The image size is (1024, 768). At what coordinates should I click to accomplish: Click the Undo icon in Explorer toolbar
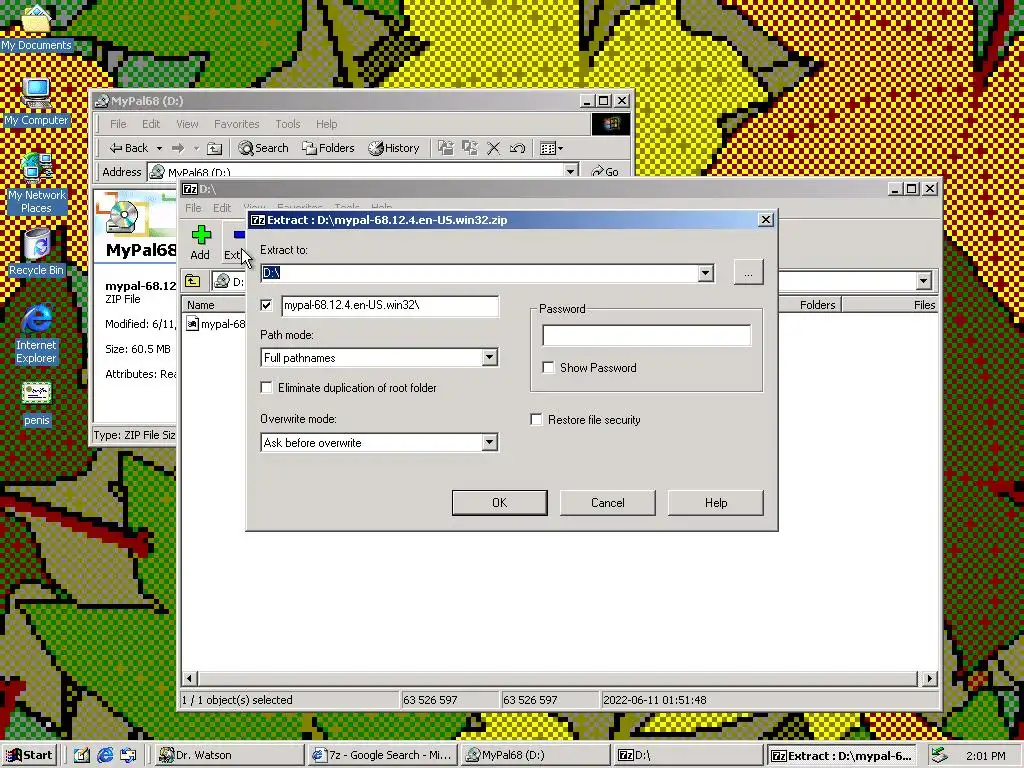pyautogui.click(x=517, y=148)
